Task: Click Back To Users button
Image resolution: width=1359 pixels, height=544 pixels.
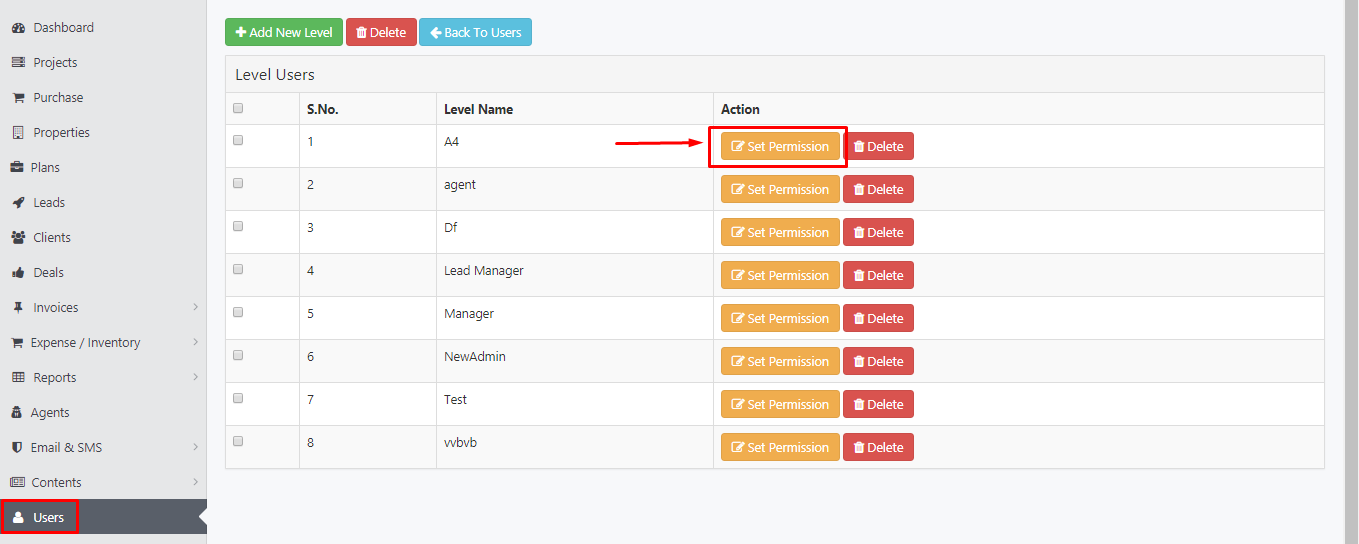Action: (475, 32)
